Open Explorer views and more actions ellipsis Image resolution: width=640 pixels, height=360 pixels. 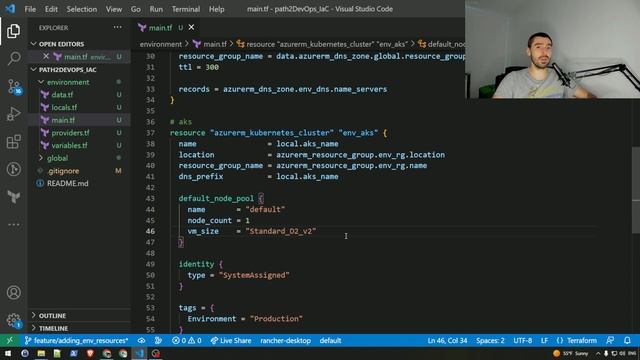pos(118,27)
